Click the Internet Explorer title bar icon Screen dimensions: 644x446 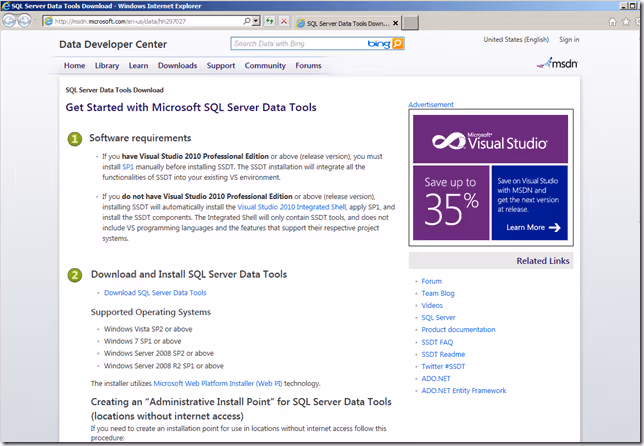(x=6, y=6)
